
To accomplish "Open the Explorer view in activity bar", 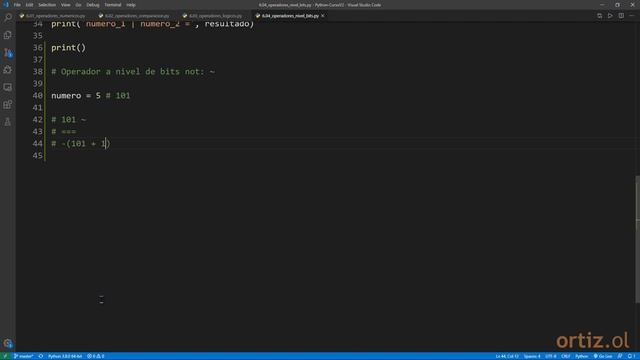I will (x=8, y=35).
